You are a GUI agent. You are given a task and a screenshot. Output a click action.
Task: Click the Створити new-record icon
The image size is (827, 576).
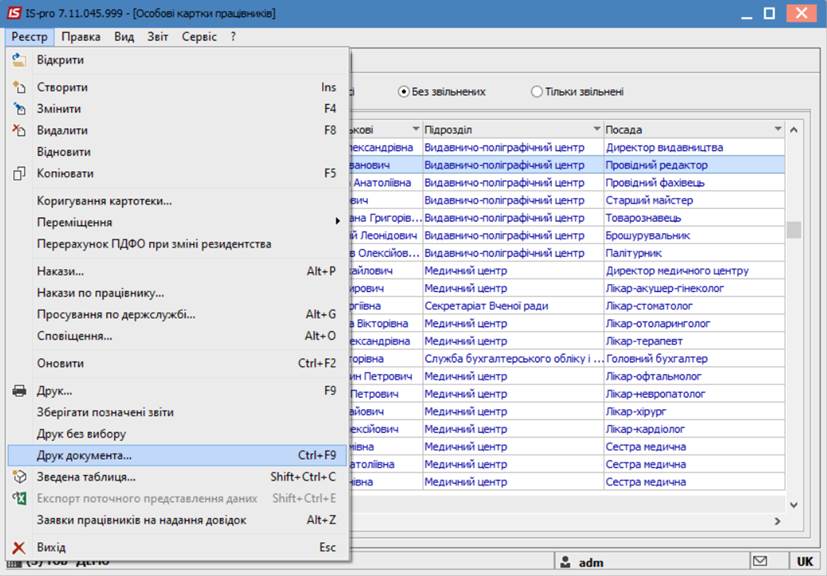(x=19, y=87)
